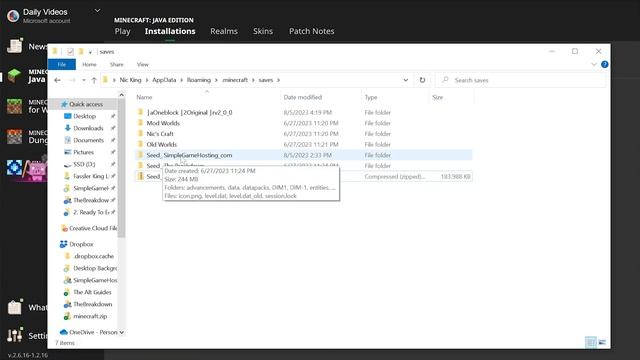Select the Old Worlds folder
The image size is (640, 360).
304,144
